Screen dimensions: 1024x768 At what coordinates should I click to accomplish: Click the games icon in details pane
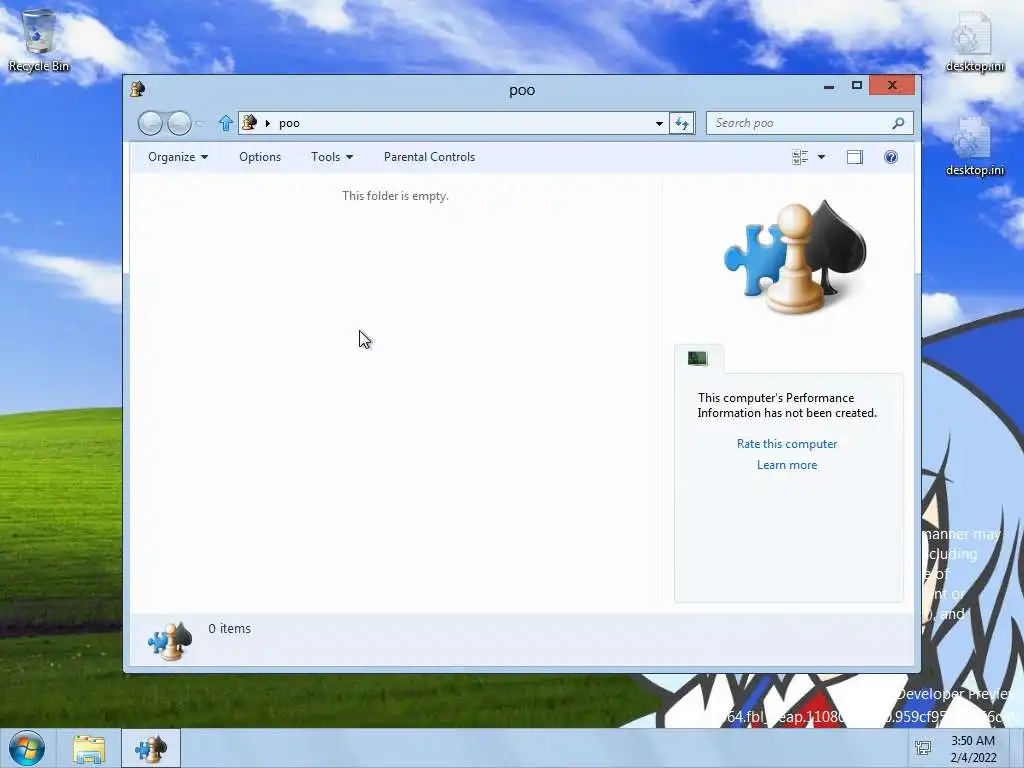pos(170,641)
